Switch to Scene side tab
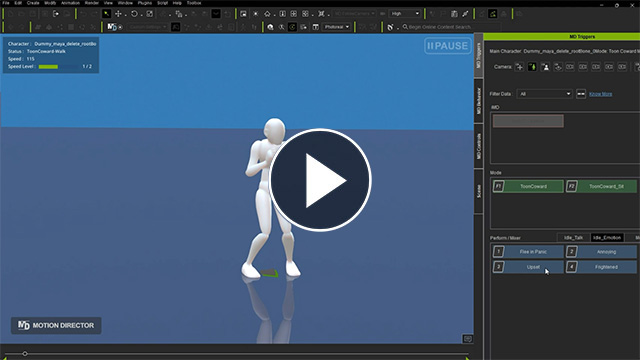Viewport: 640px width, 360px height. coord(479,191)
